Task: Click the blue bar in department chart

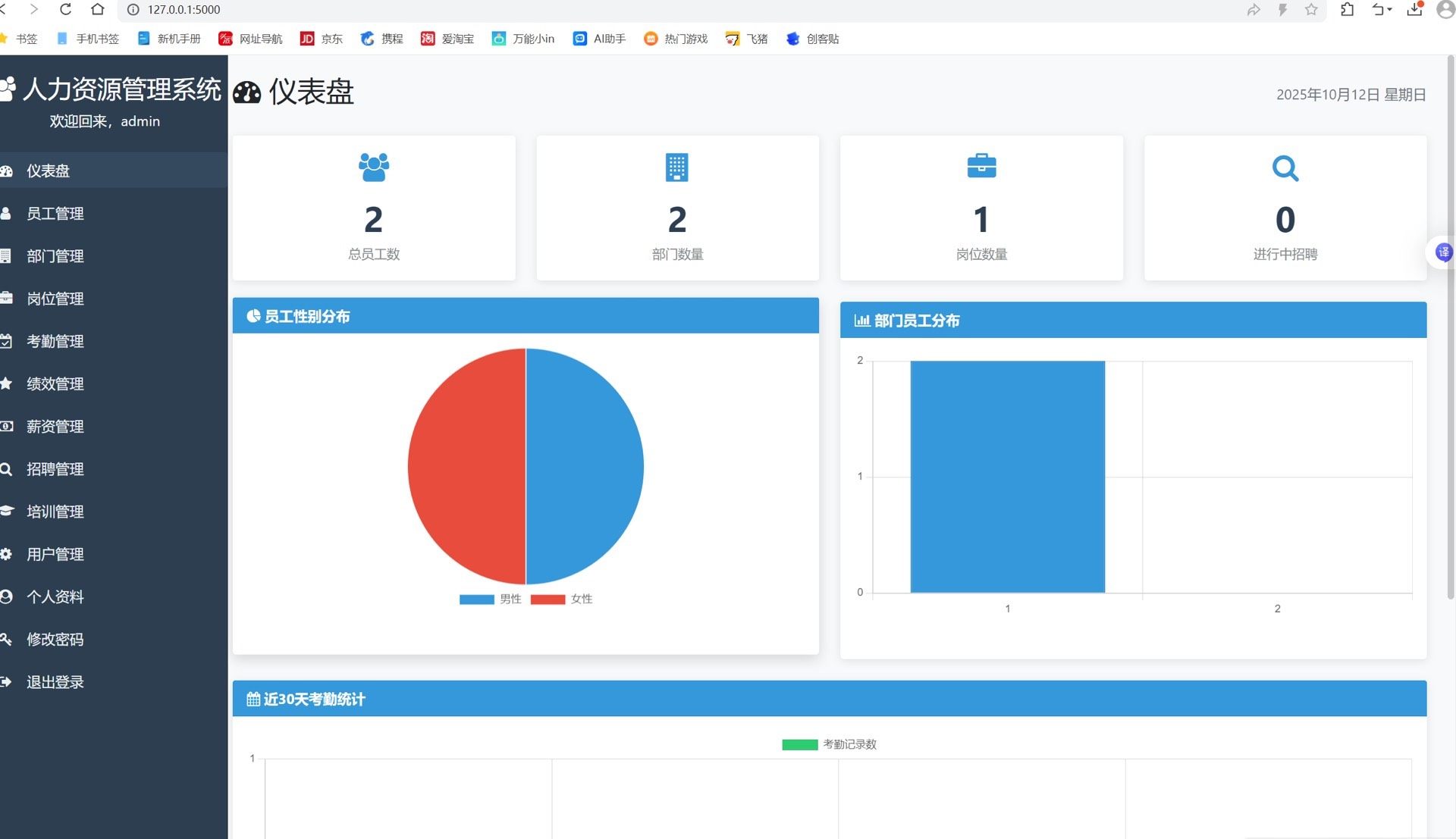Action: click(x=1007, y=476)
